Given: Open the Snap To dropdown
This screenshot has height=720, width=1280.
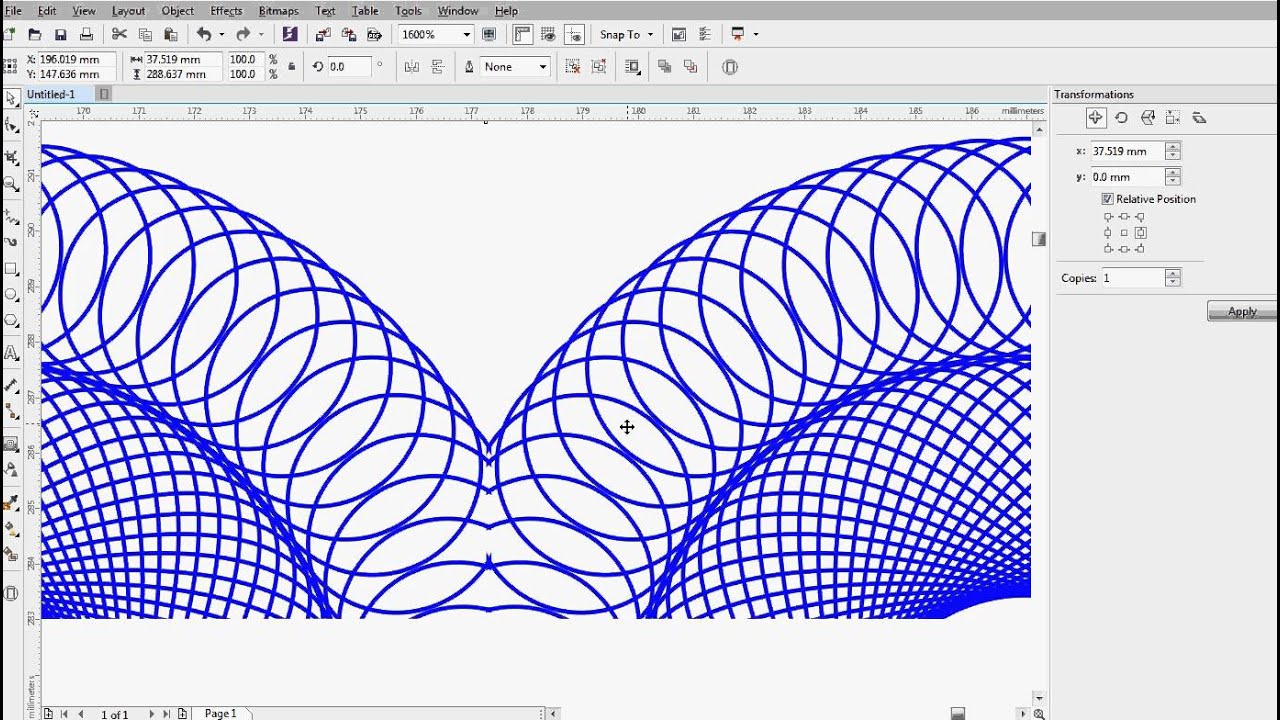Looking at the screenshot, I should tap(627, 34).
